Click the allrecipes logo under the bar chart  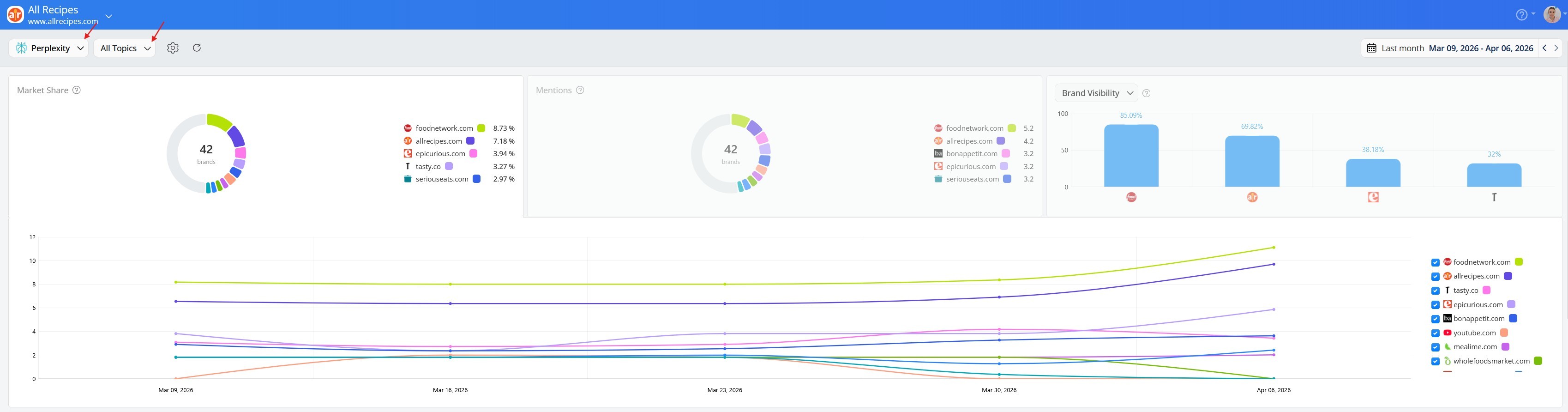[x=1252, y=197]
